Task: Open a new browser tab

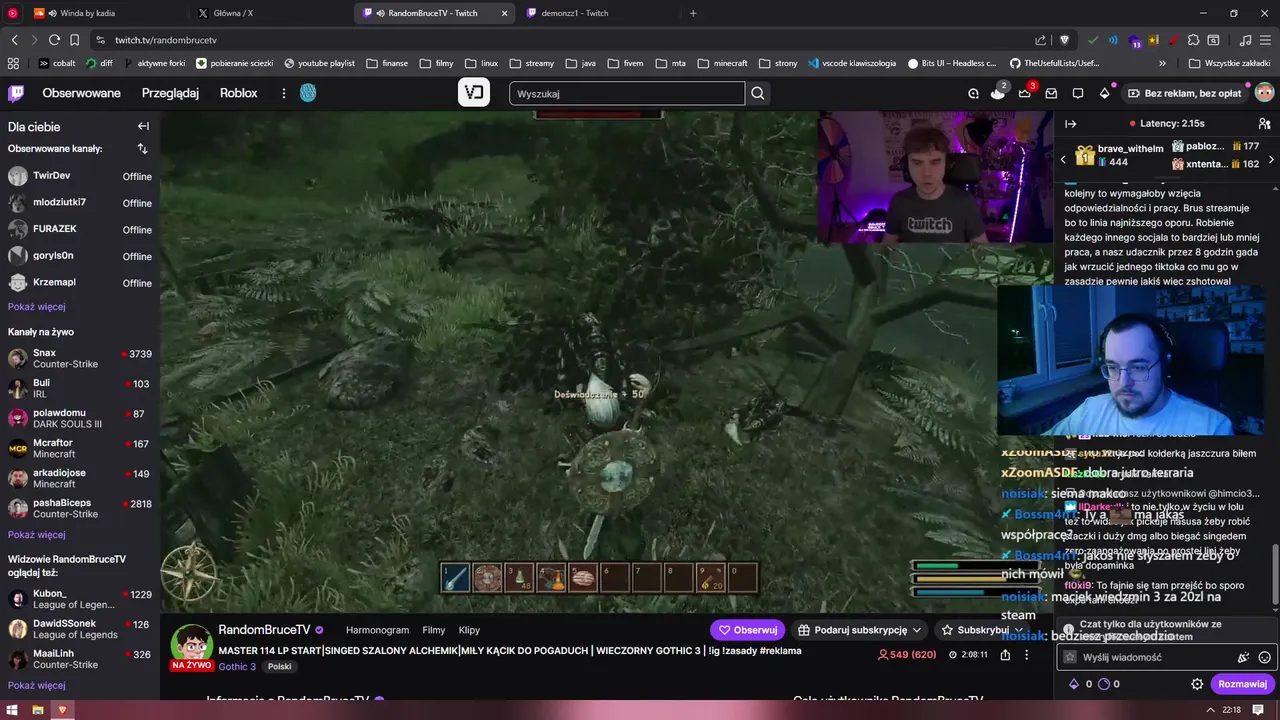Action: pos(693,13)
